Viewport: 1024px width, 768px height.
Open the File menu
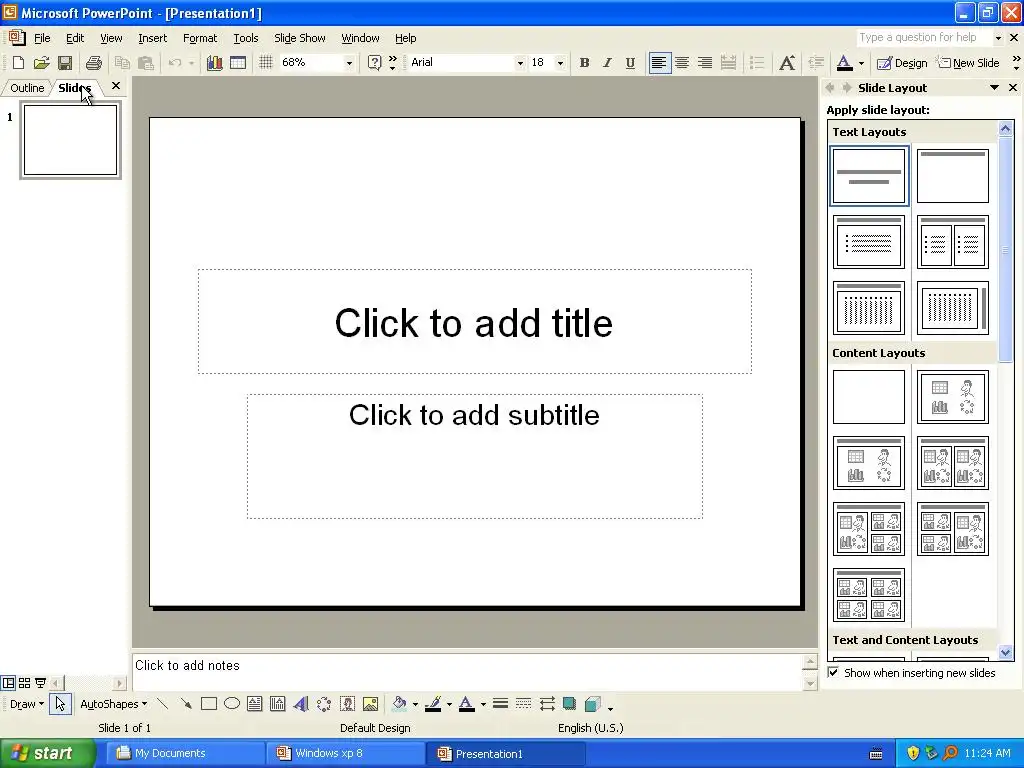point(42,38)
